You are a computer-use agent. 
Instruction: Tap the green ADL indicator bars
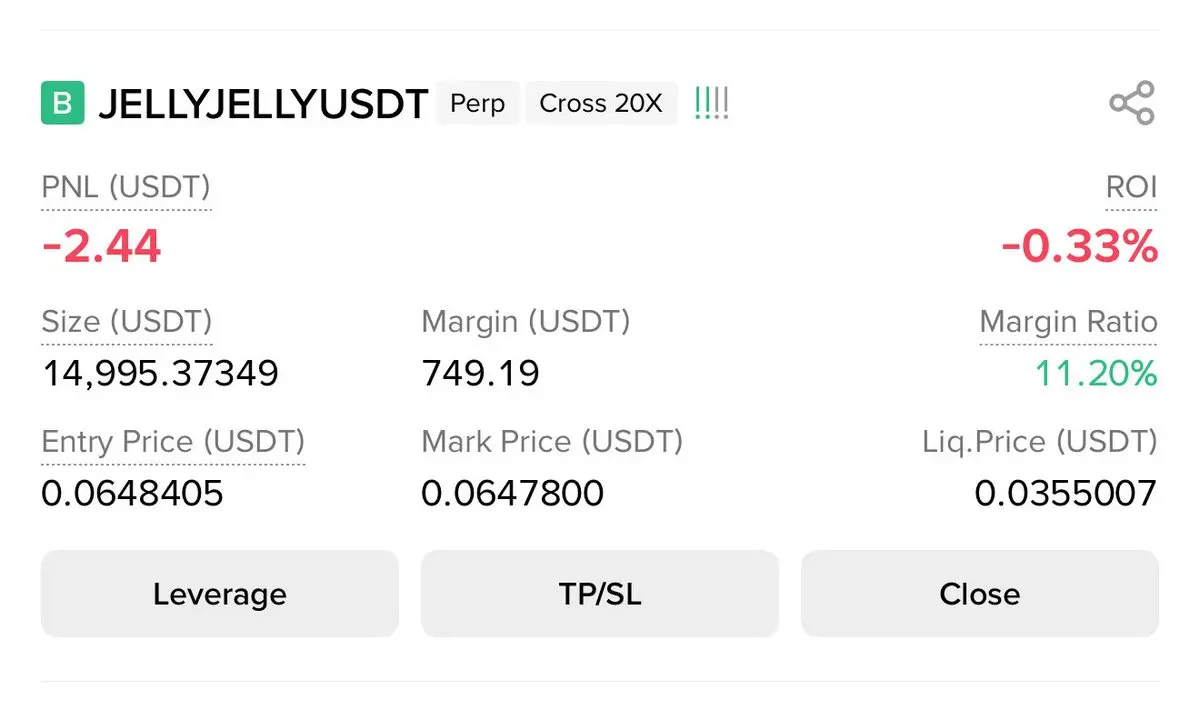pos(711,103)
